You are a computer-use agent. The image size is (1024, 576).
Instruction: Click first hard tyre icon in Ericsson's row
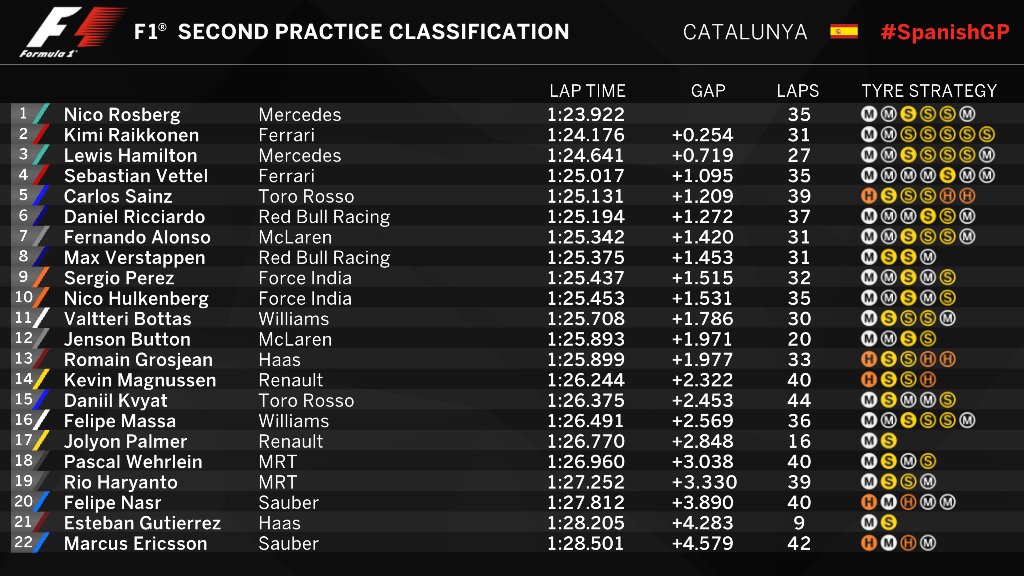tap(869, 543)
